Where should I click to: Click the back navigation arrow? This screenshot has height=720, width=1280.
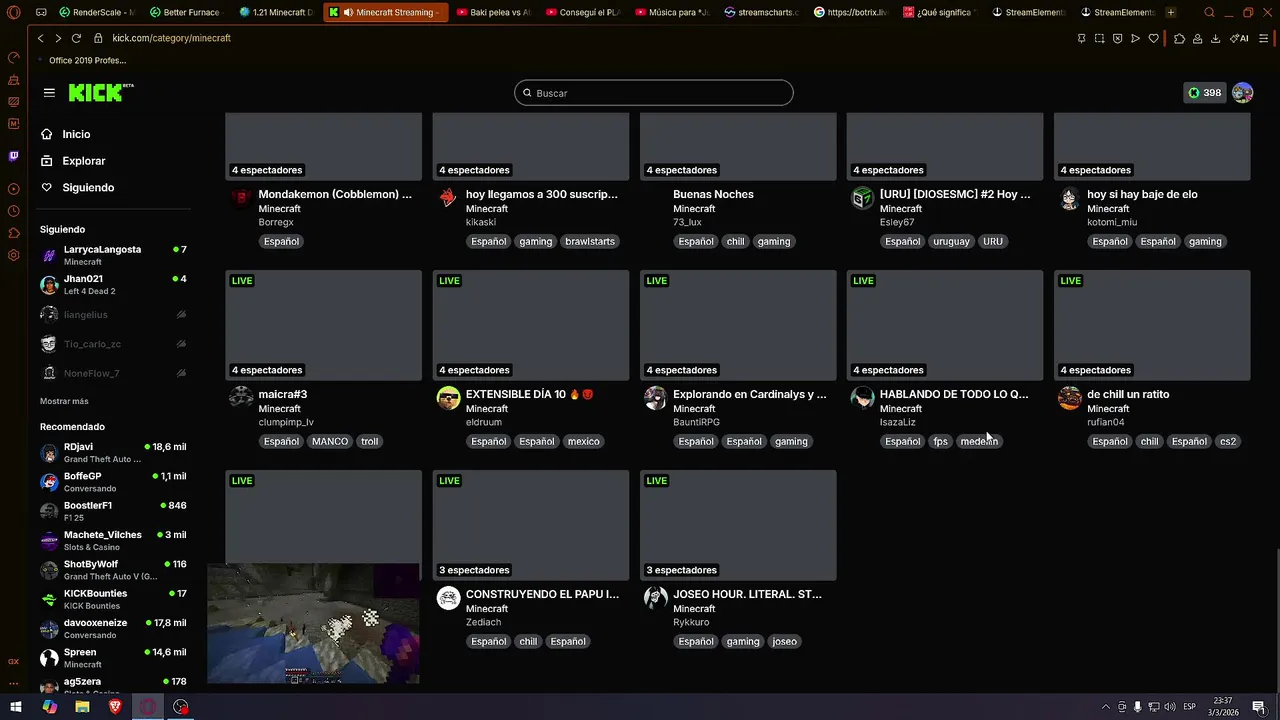[x=40, y=38]
